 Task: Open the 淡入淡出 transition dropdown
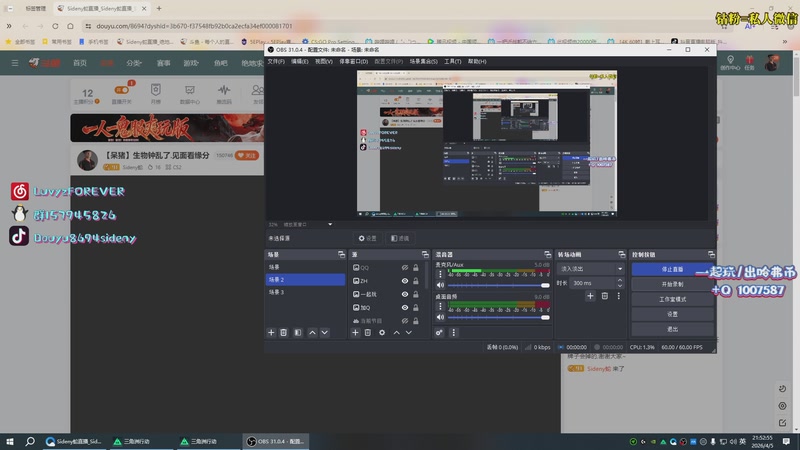[x=591, y=269]
